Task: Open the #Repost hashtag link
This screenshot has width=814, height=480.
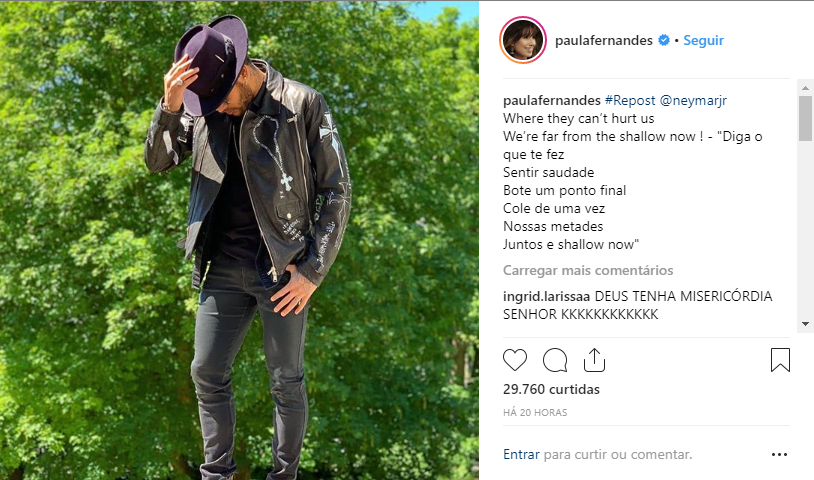Action: pos(630,100)
